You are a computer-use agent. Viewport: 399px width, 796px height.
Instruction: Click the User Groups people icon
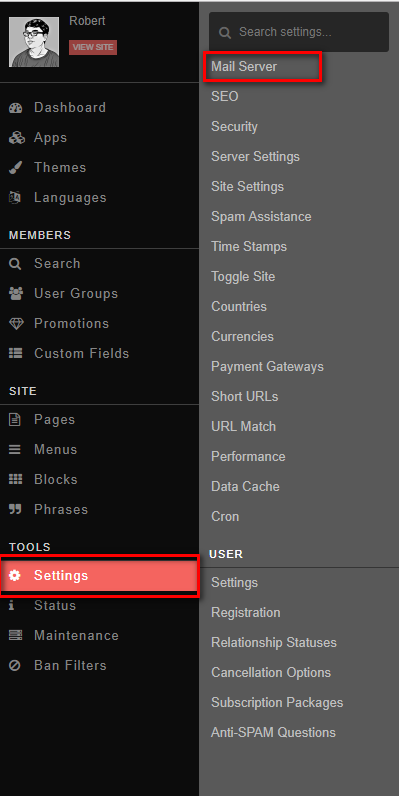16,293
